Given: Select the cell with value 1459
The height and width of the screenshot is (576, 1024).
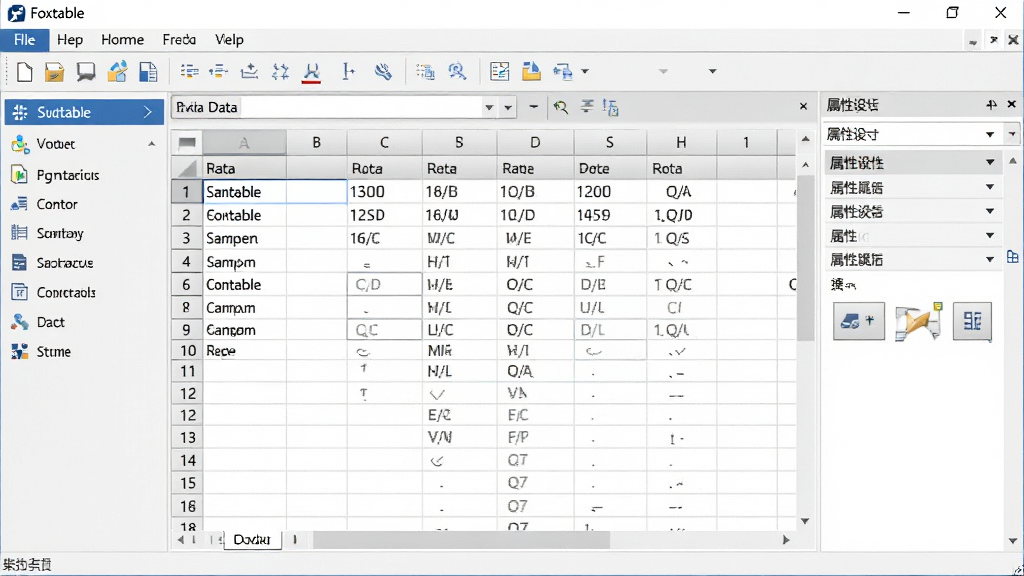Looking at the screenshot, I should tap(610, 215).
